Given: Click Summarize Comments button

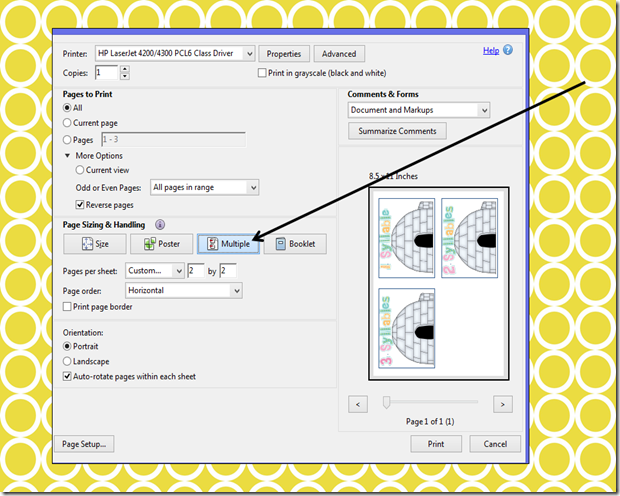Looking at the screenshot, I should coord(397,131).
